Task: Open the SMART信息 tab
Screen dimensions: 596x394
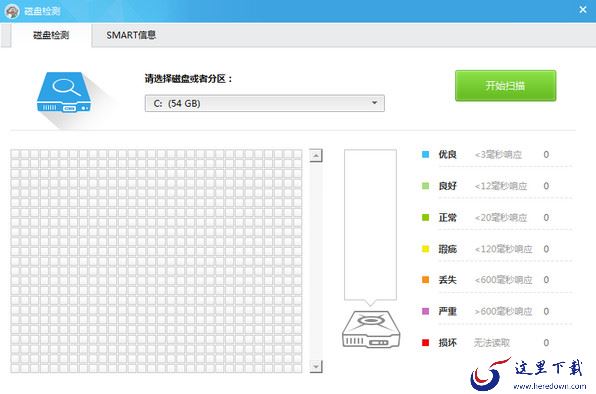Action: coord(131,35)
